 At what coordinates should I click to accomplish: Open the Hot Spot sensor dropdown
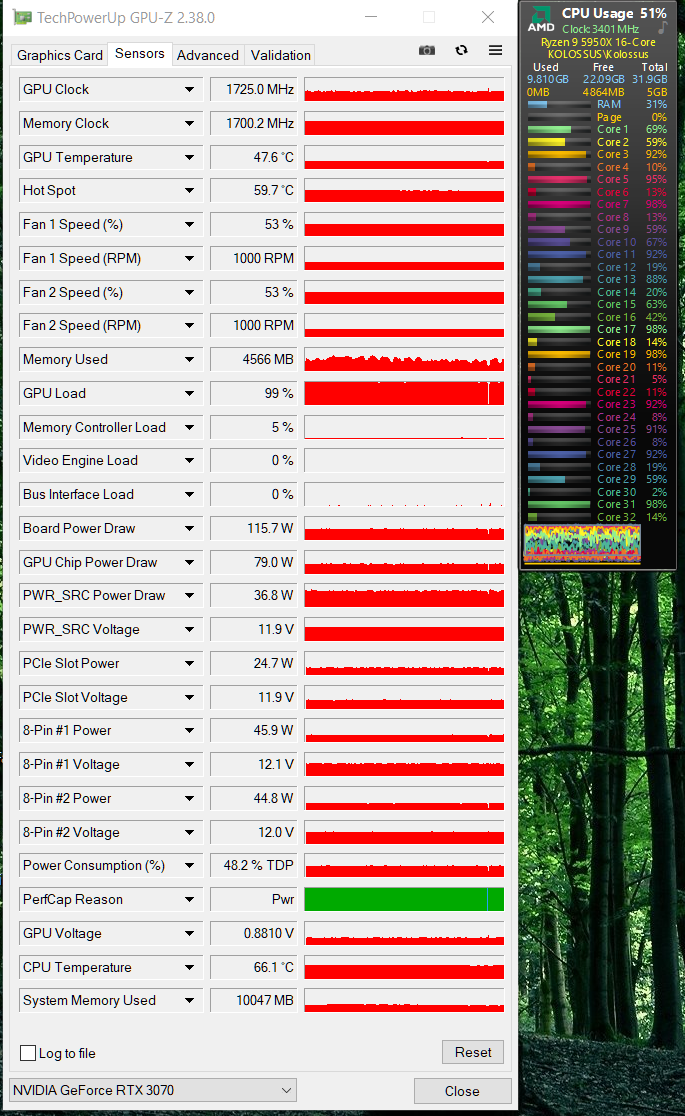189,190
